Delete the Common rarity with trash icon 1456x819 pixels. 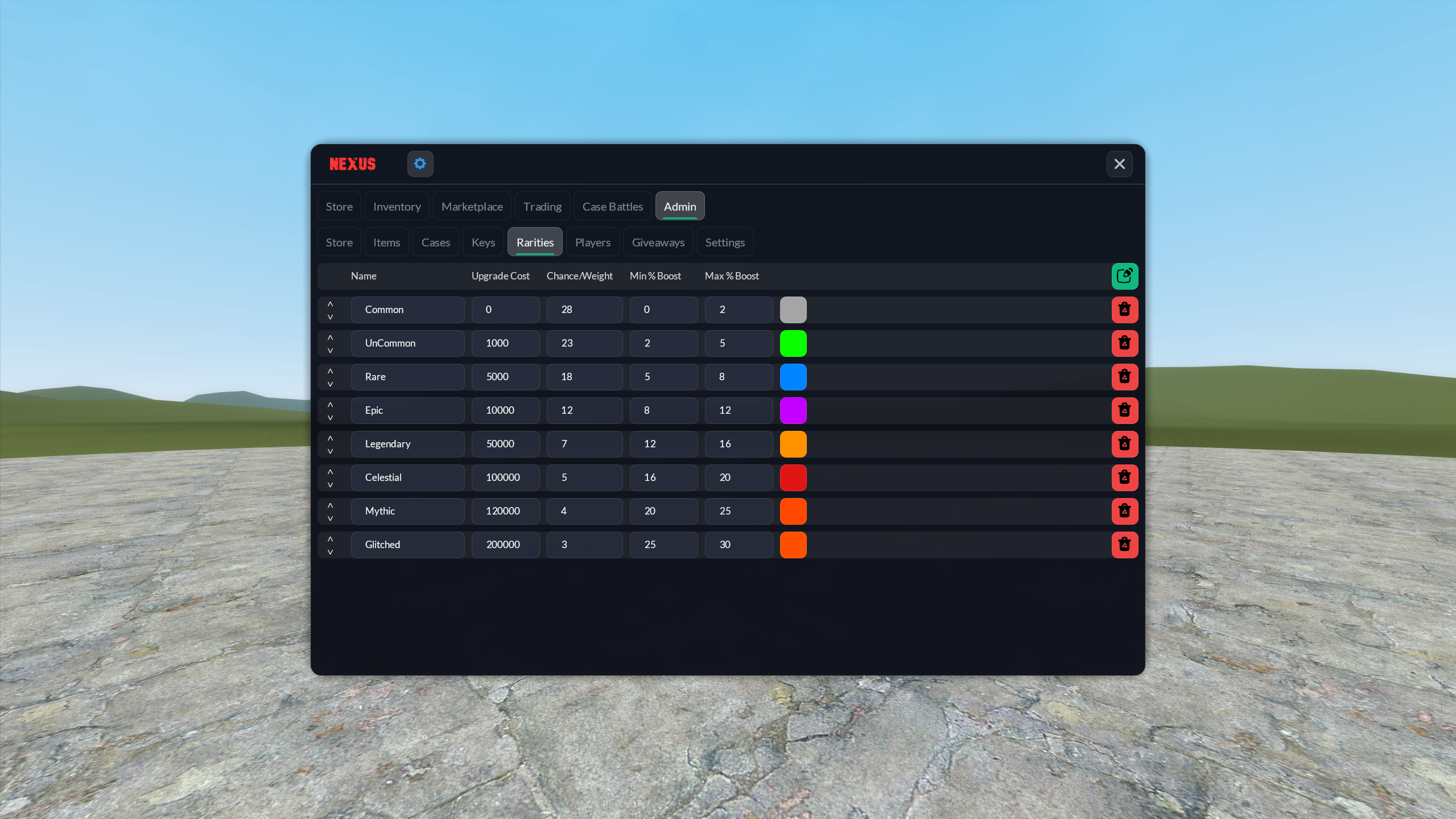(1124, 310)
